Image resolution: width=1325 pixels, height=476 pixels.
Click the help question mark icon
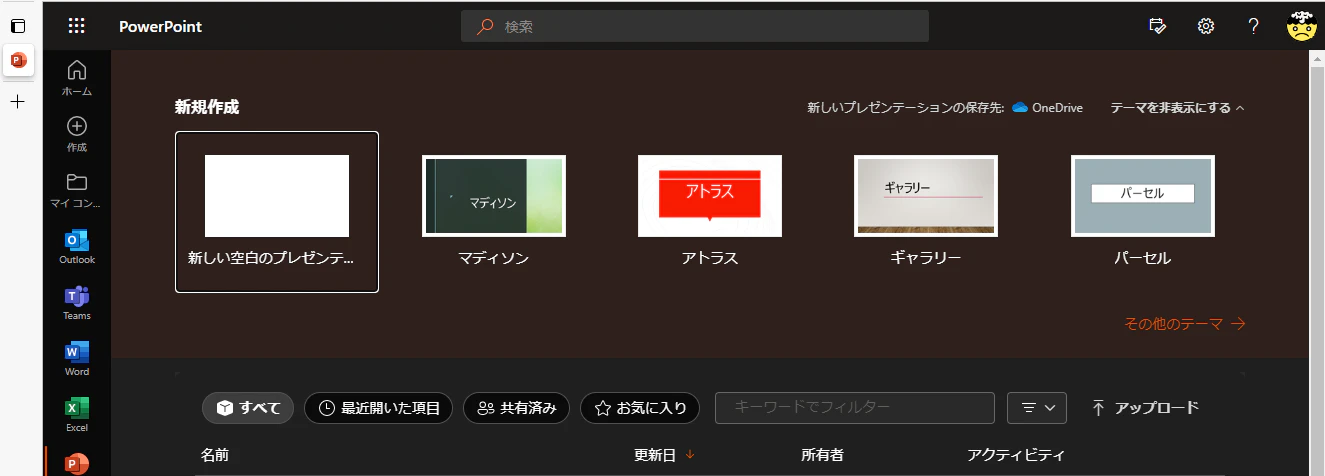click(x=1253, y=26)
